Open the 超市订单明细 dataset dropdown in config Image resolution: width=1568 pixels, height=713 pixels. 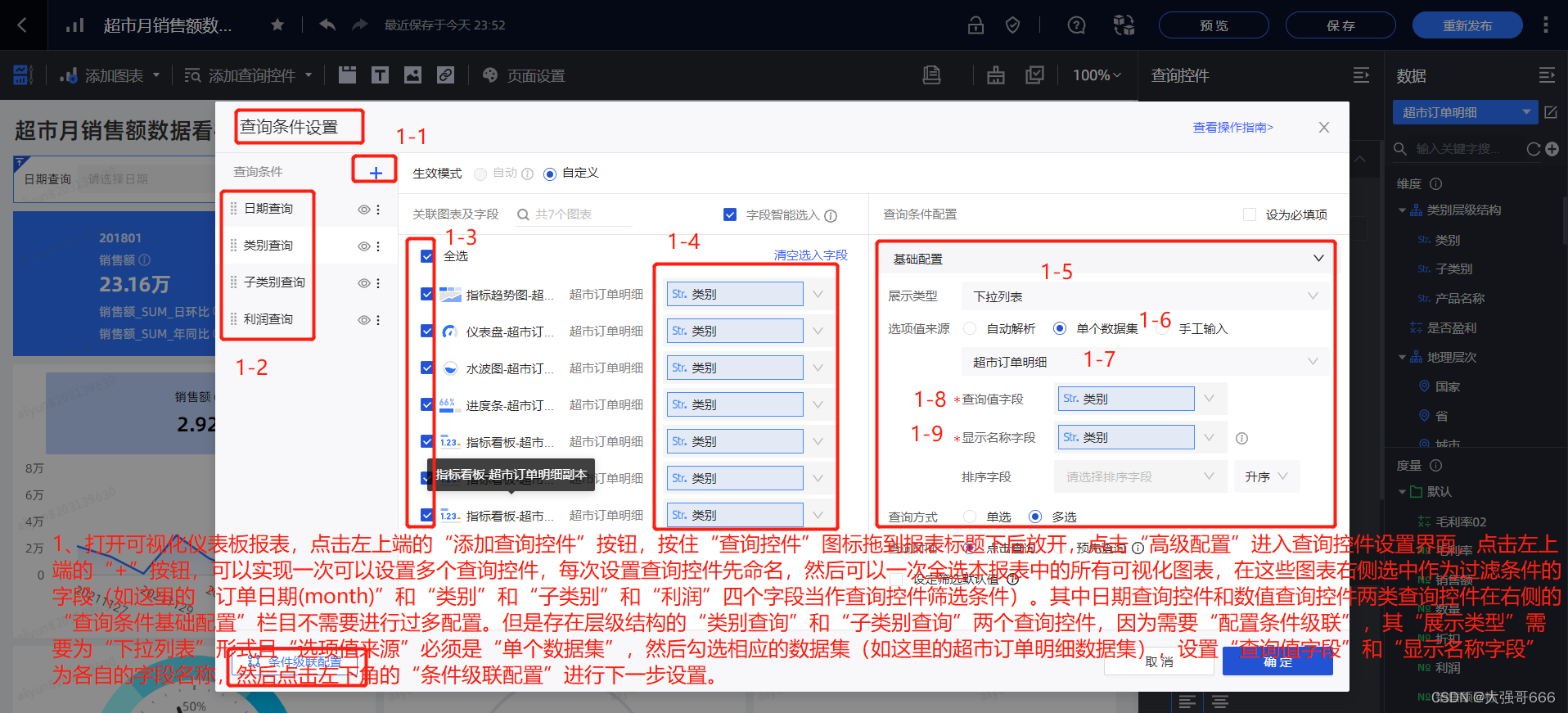(1146, 362)
